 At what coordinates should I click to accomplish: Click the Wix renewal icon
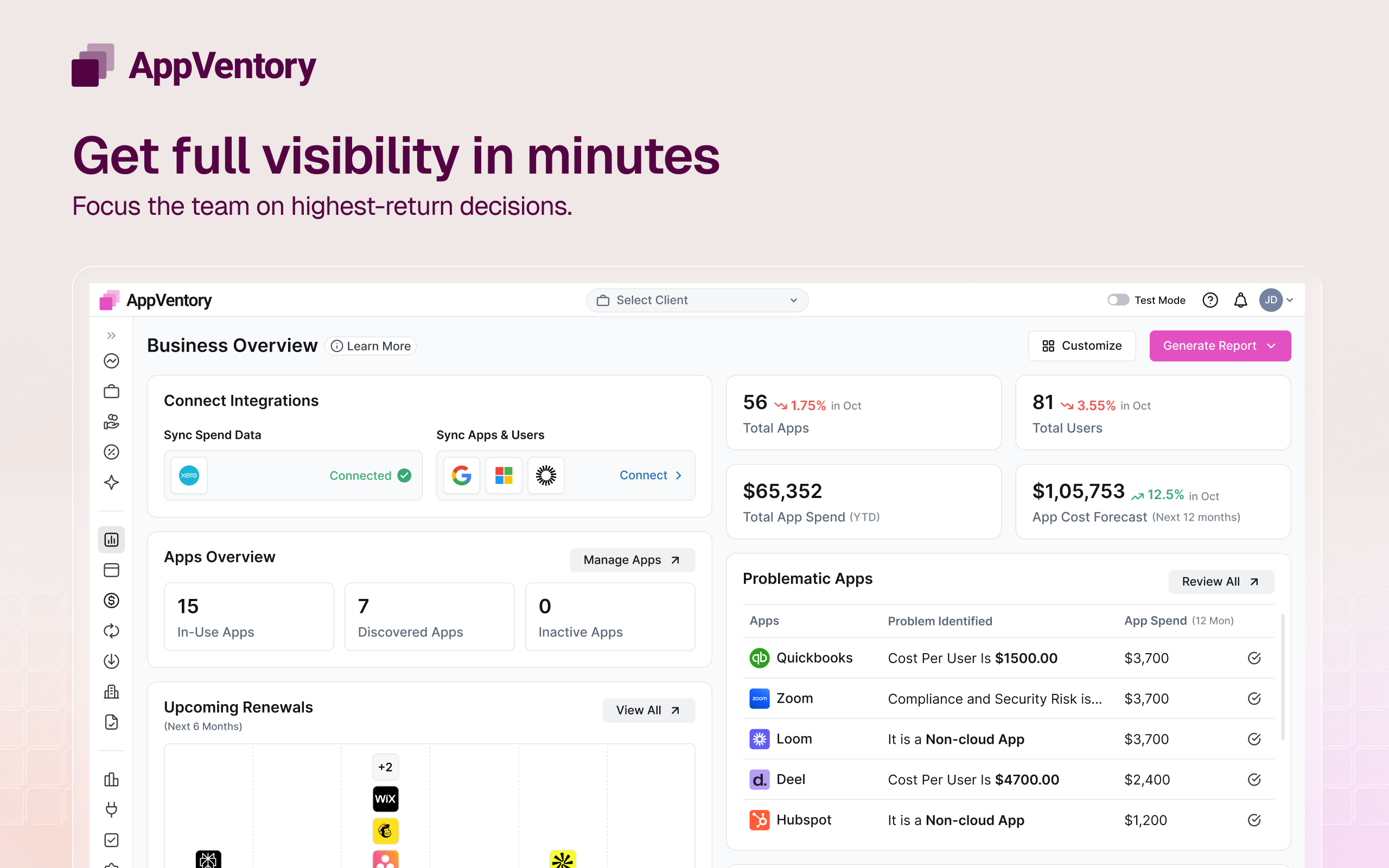point(385,799)
